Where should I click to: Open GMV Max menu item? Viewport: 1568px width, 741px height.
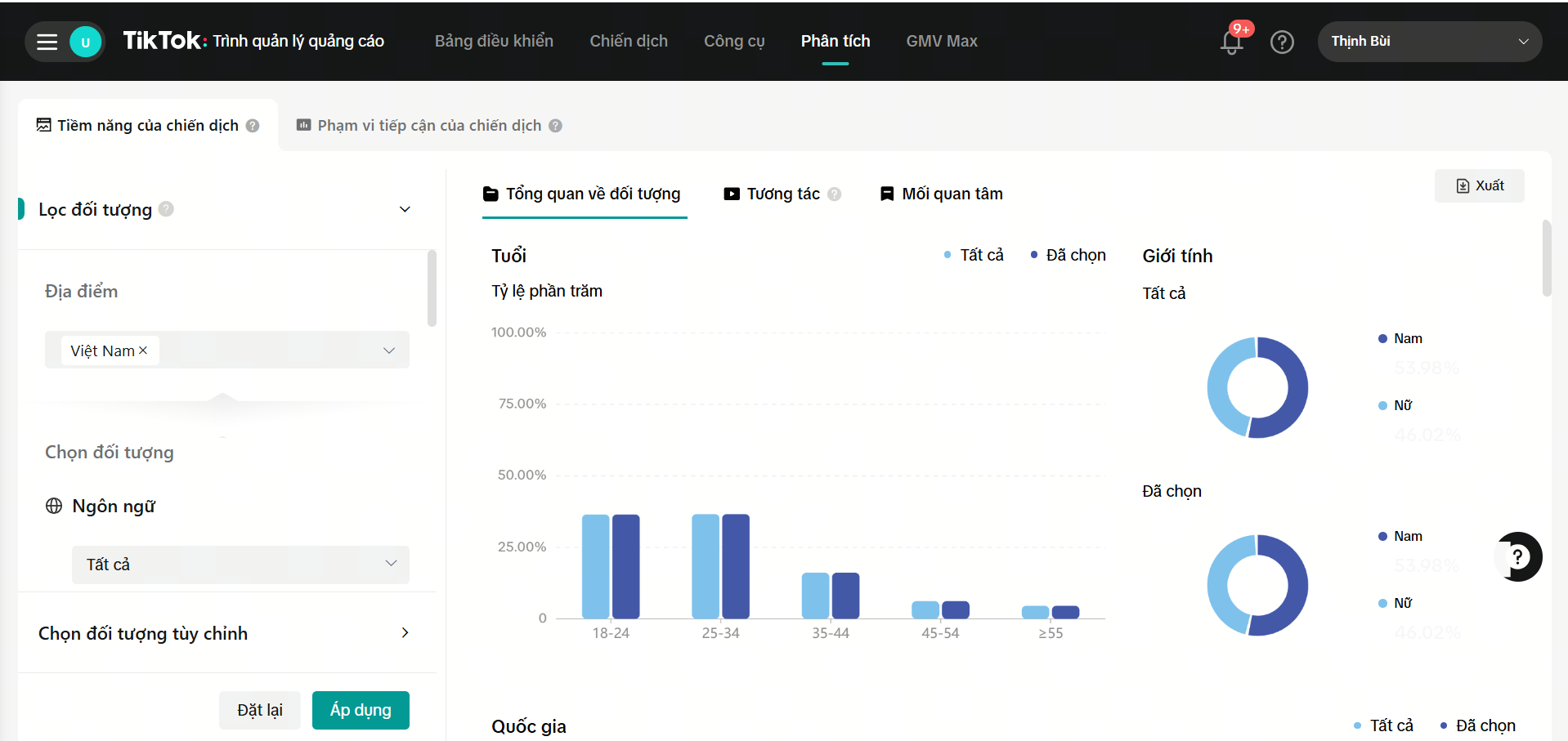pyautogui.click(x=942, y=41)
